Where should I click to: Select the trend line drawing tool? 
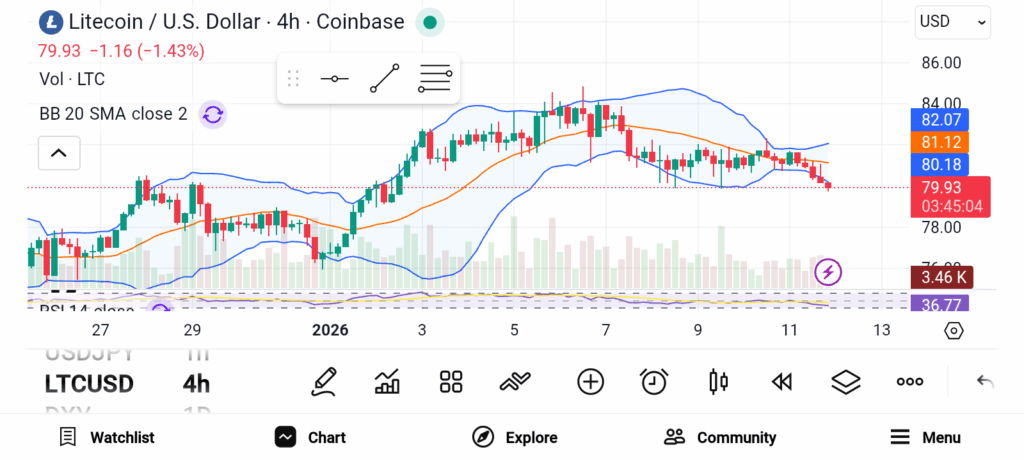click(385, 78)
